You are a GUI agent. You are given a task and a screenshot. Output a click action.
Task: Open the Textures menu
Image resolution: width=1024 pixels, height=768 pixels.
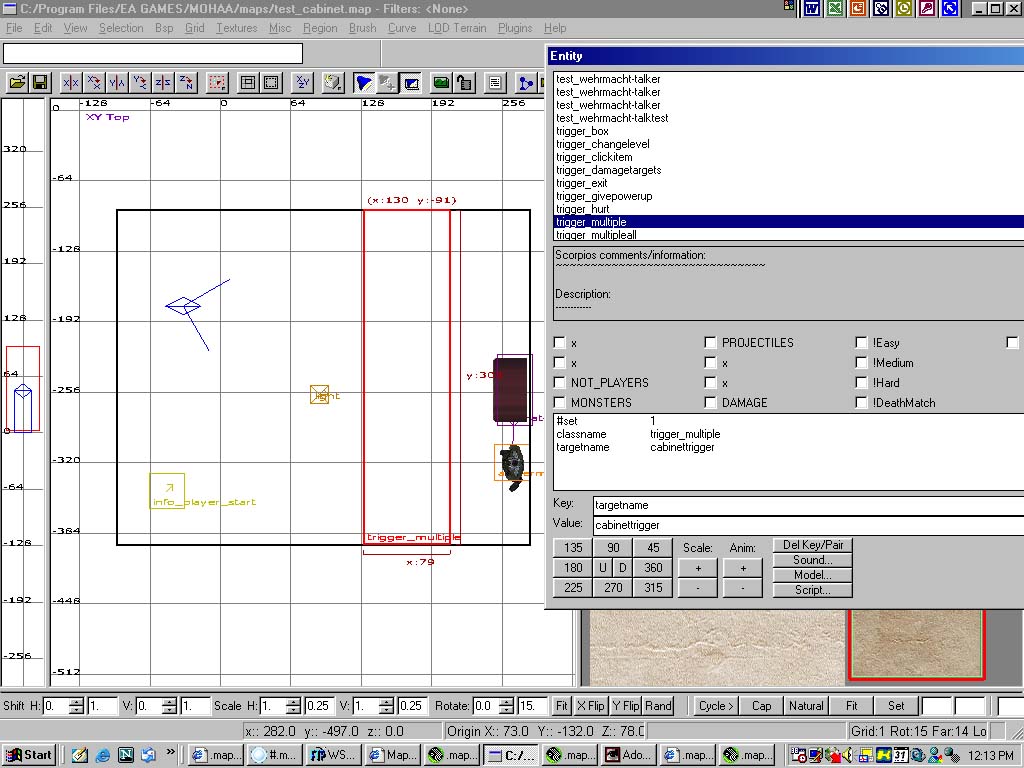click(236, 28)
